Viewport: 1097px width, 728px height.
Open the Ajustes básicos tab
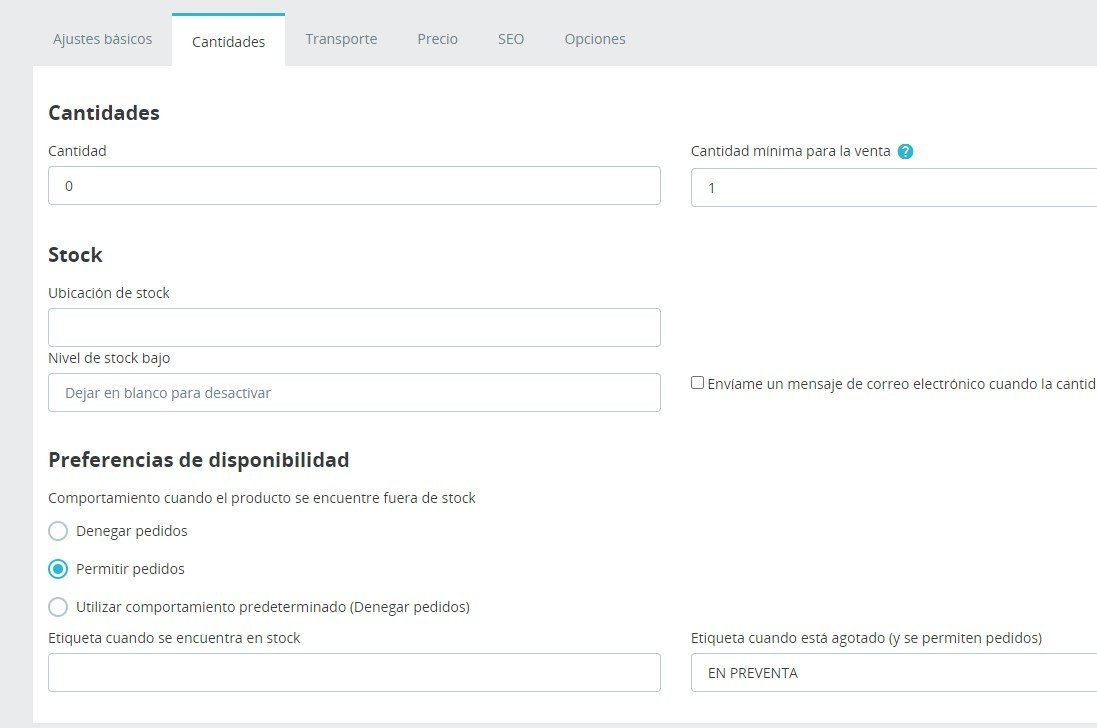click(102, 39)
